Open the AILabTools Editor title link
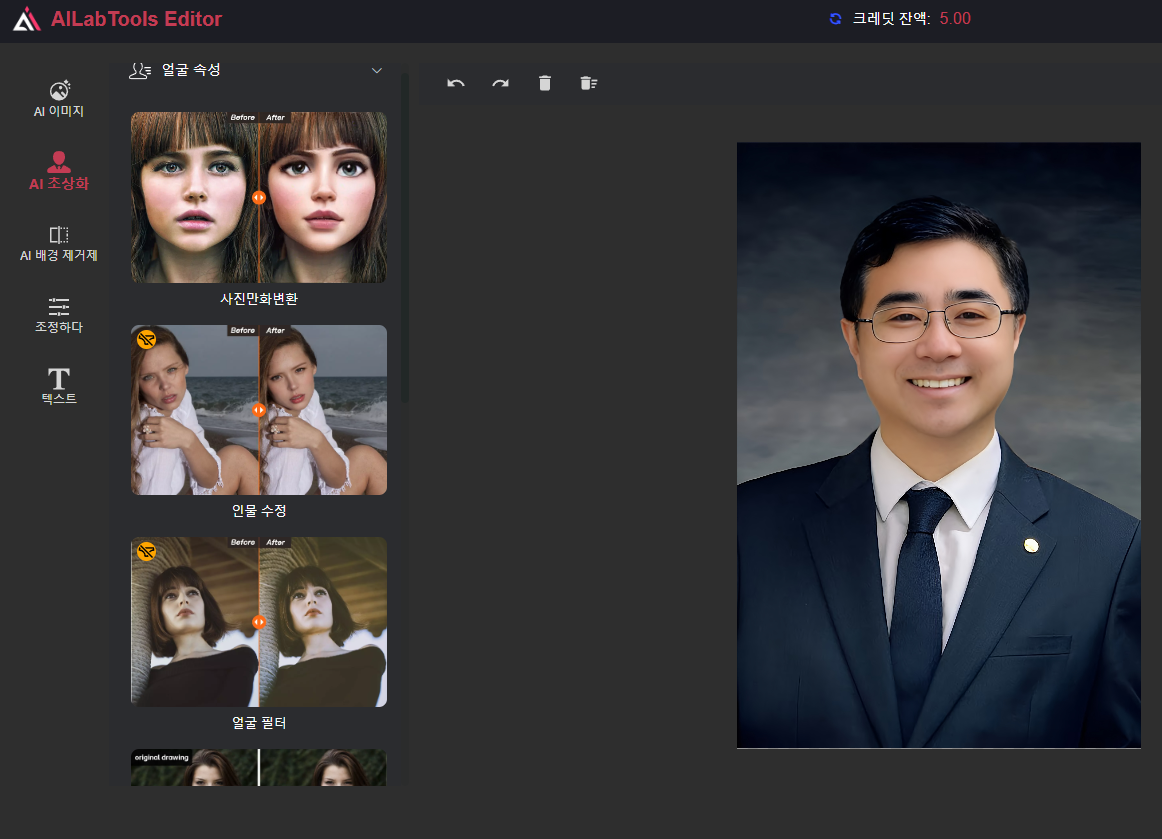Image resolution: width=1162 pixels, height=839 pixels. point(136,19)
